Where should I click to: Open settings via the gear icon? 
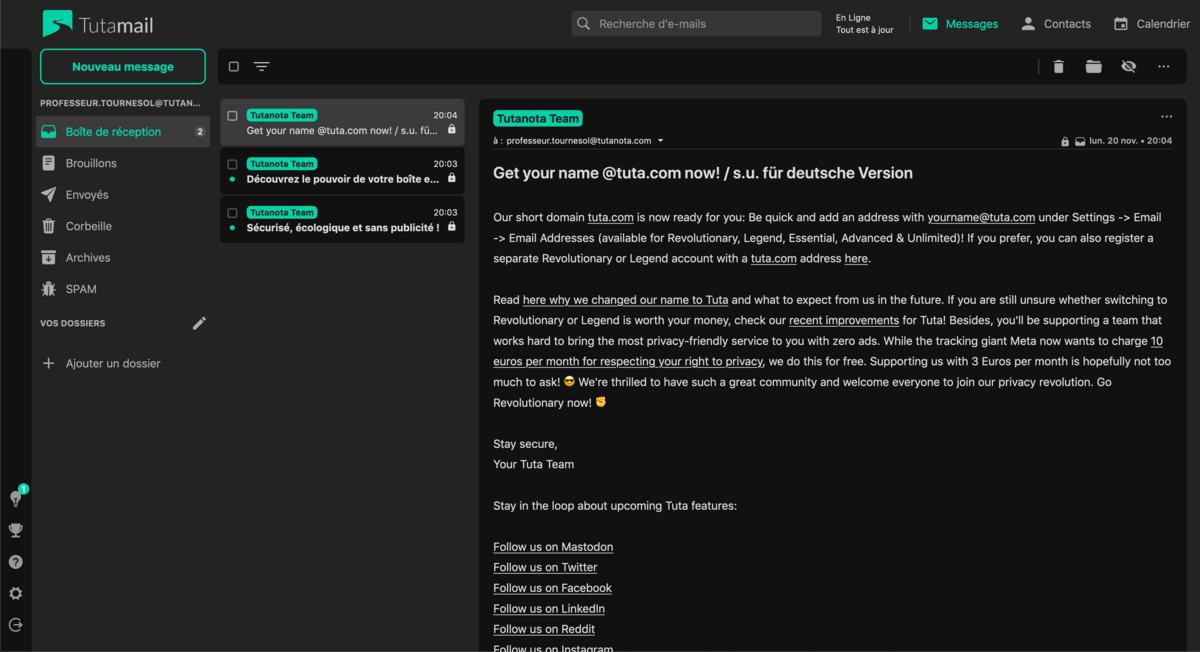[x=16, y=593]
